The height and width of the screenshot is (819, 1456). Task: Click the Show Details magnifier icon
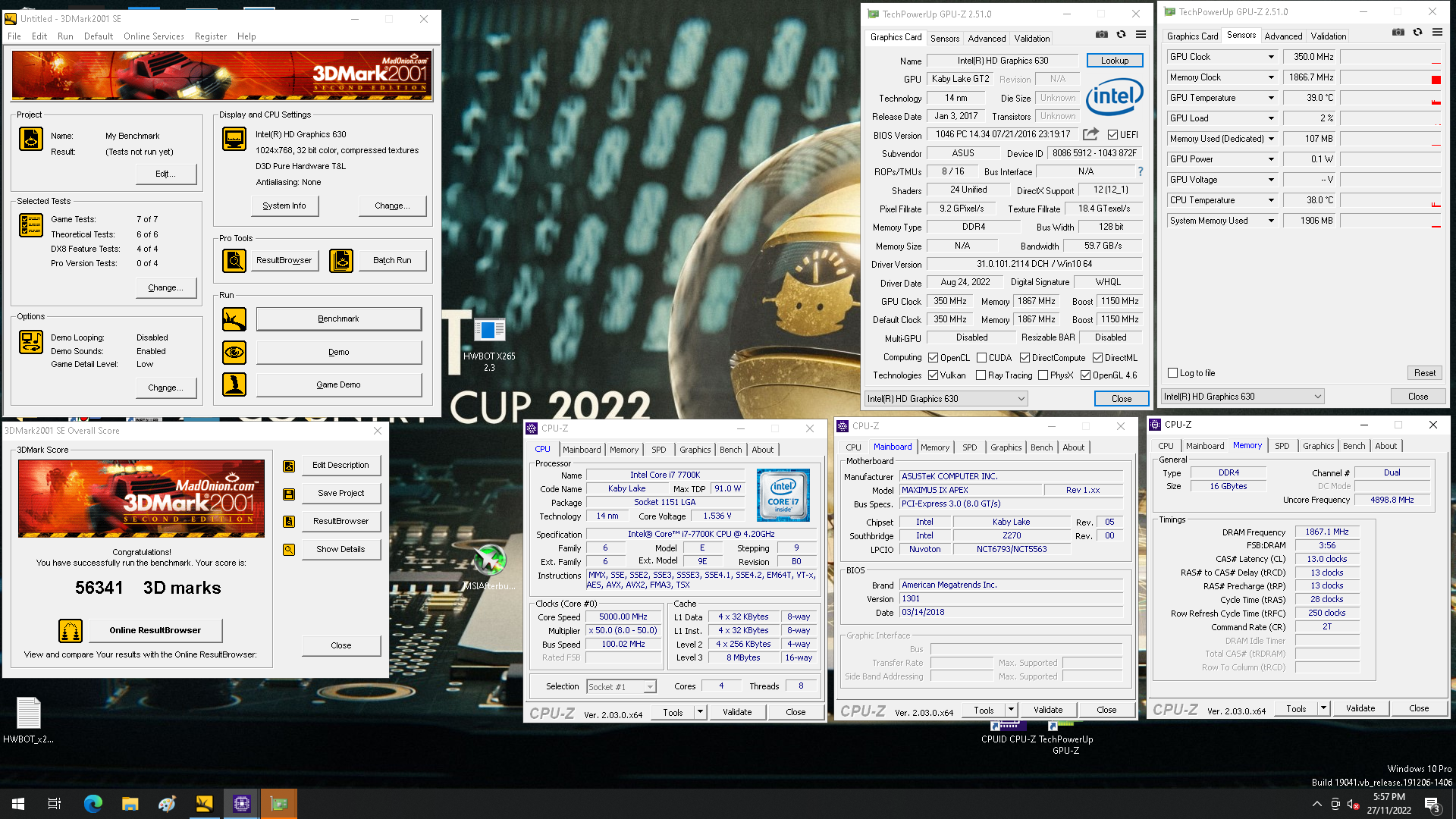tap(289, 549)
